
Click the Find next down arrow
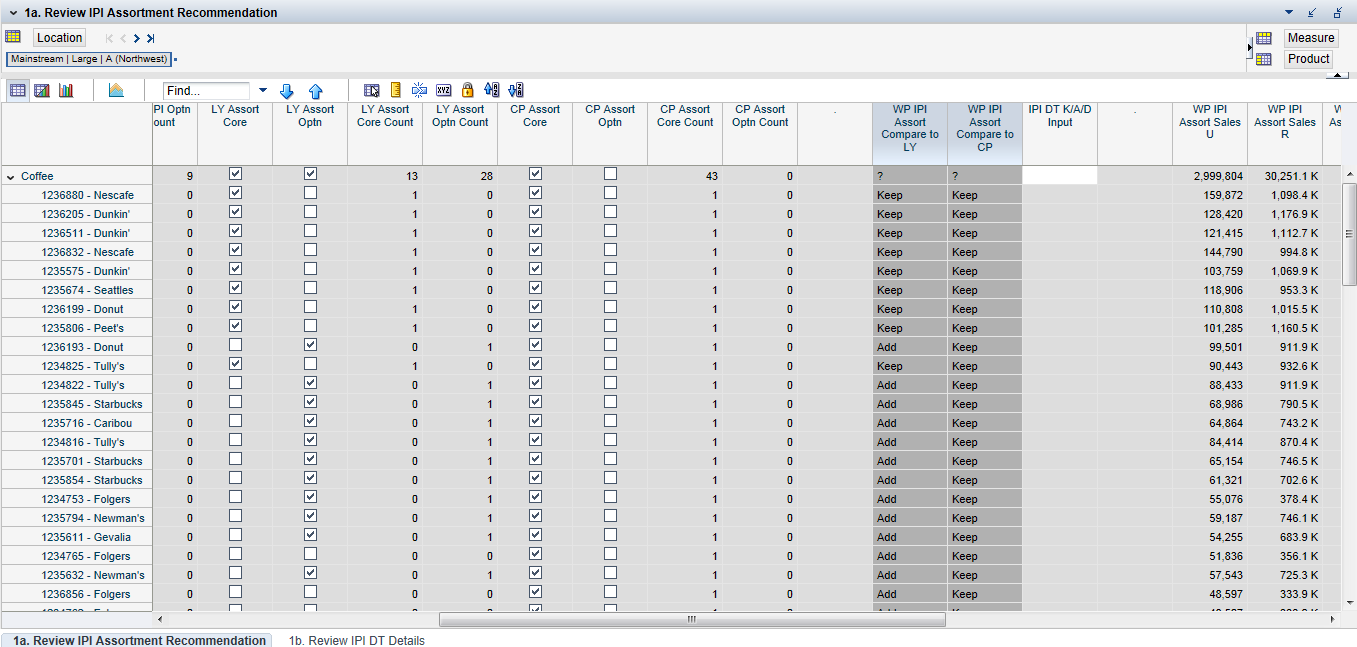point(287,90)
